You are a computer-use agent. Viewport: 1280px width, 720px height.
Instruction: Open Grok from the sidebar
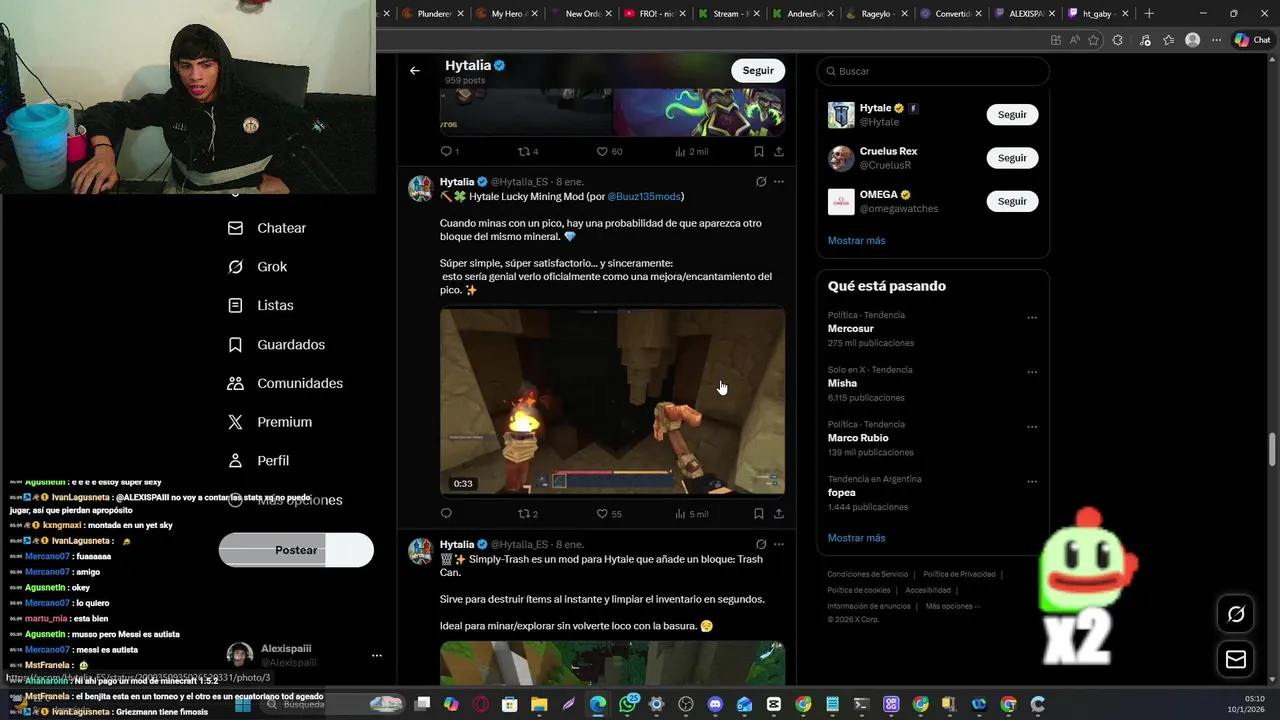(258, 267)
